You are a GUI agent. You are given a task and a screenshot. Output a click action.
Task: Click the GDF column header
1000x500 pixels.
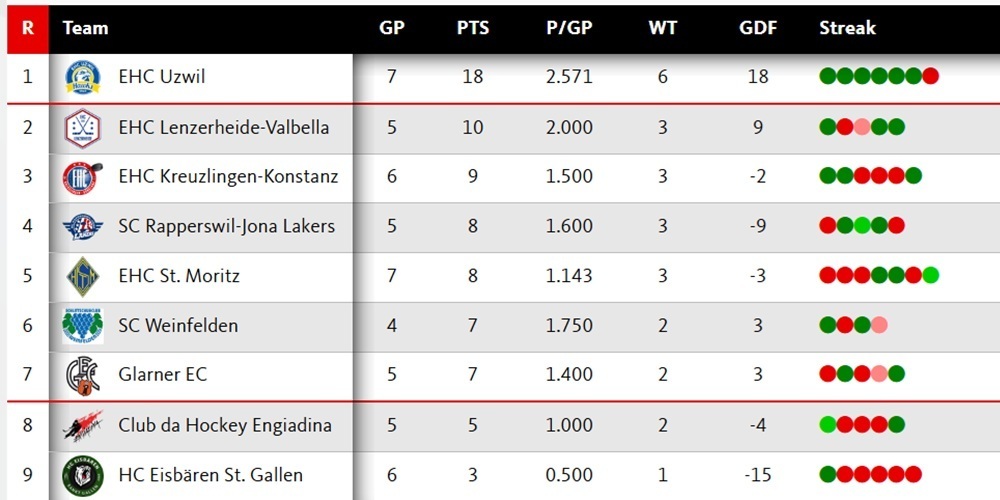click(758, 28)
